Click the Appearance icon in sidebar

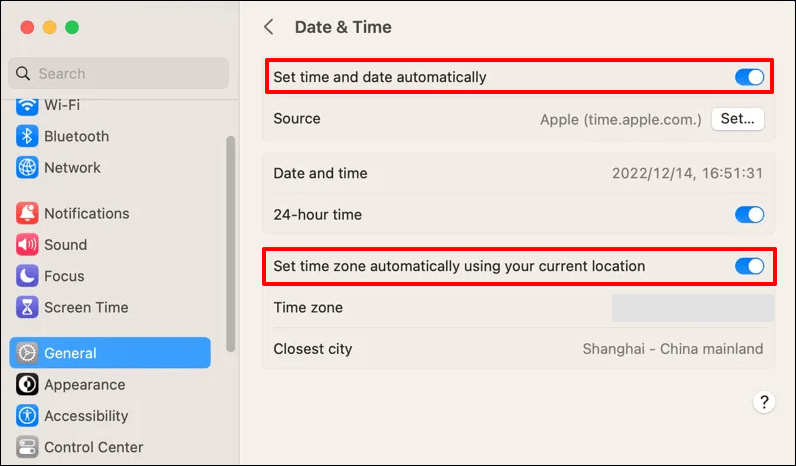coord(27,385)
